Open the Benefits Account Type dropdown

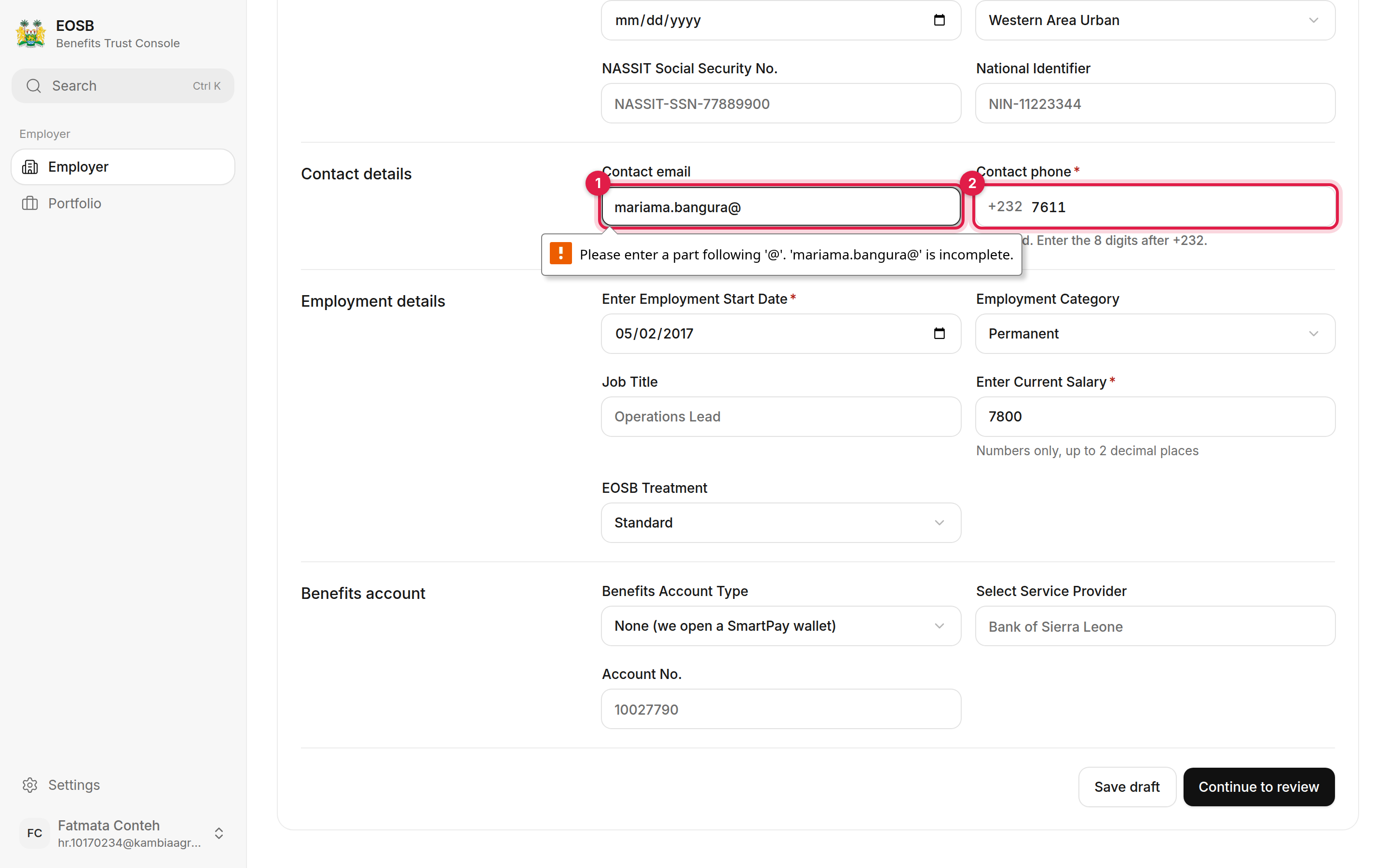(781, 626)
